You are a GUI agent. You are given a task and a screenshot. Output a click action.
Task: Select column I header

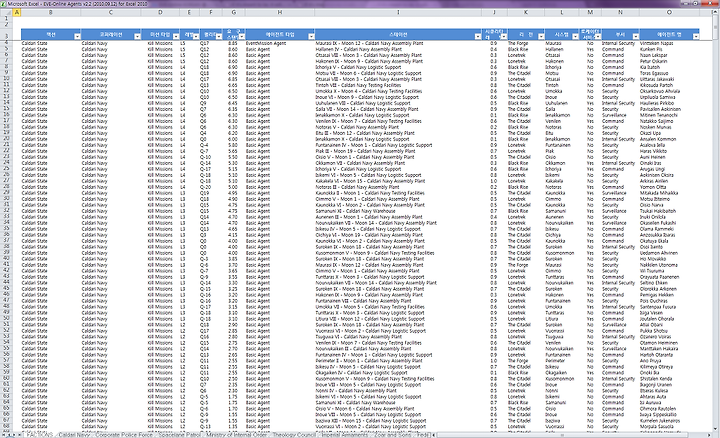(x=398, y=12)
